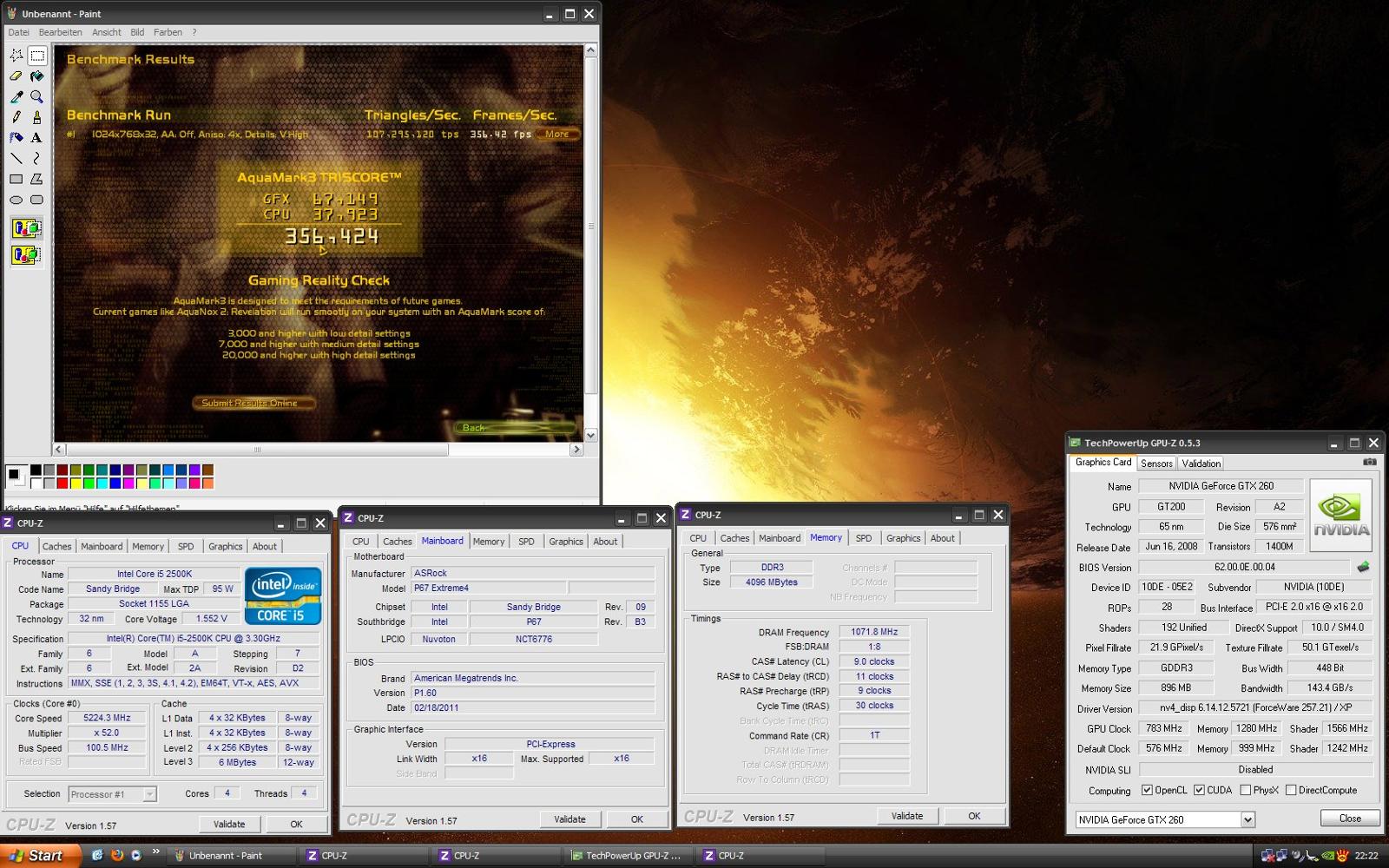This screenshot has height=868, width=1389.
Task: Pick the bright red color swatch
Action: click(x=63, y=483)
